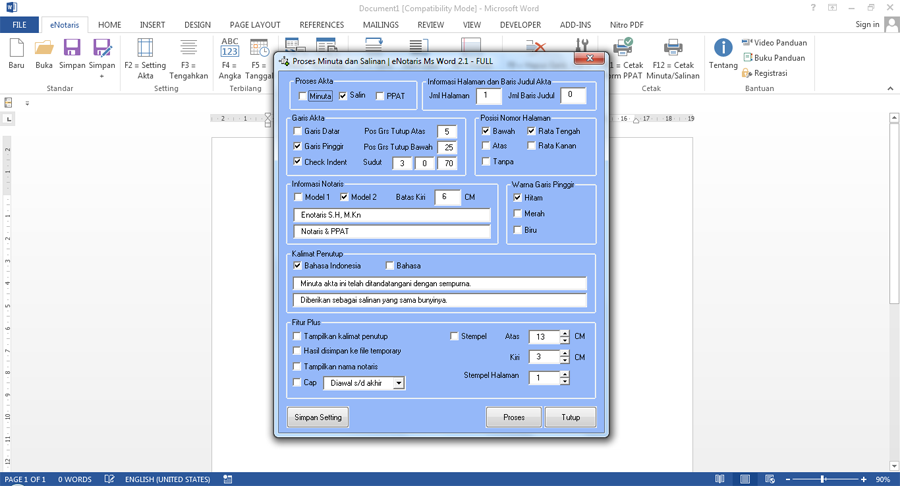Check Tampilkan nama notaris
The height and width of the screenshot is (486, 900).
point(297,366)
